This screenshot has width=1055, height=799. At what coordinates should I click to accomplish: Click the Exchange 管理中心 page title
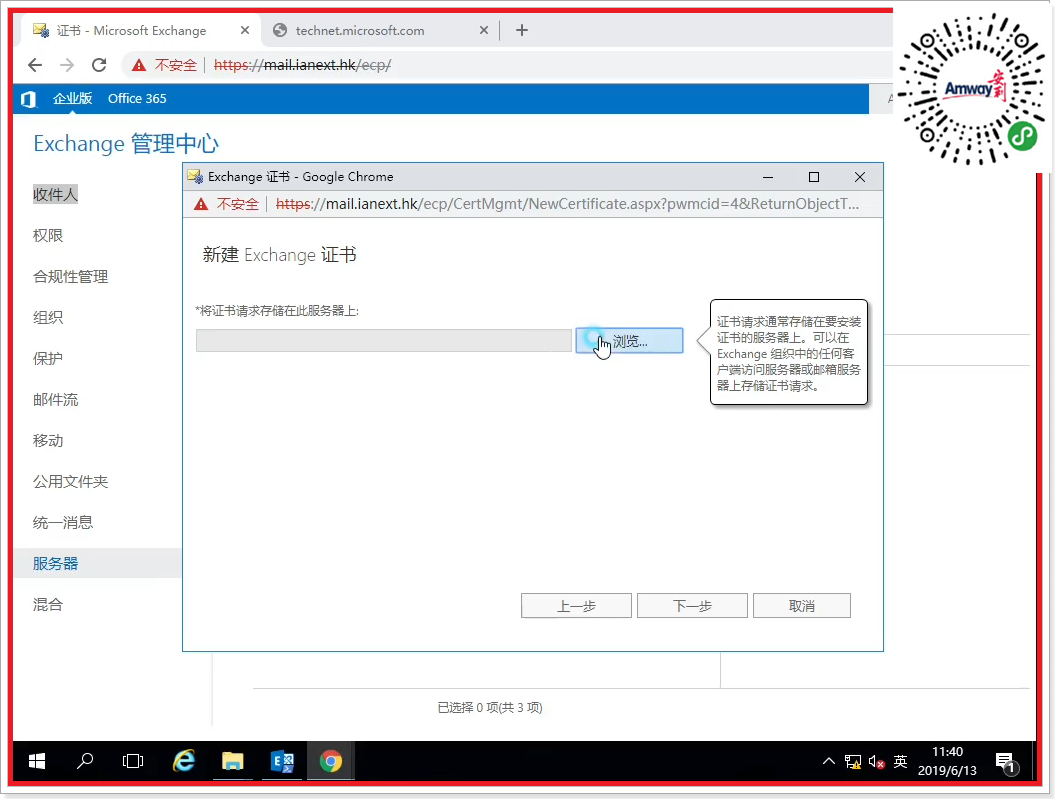(126, 143)
